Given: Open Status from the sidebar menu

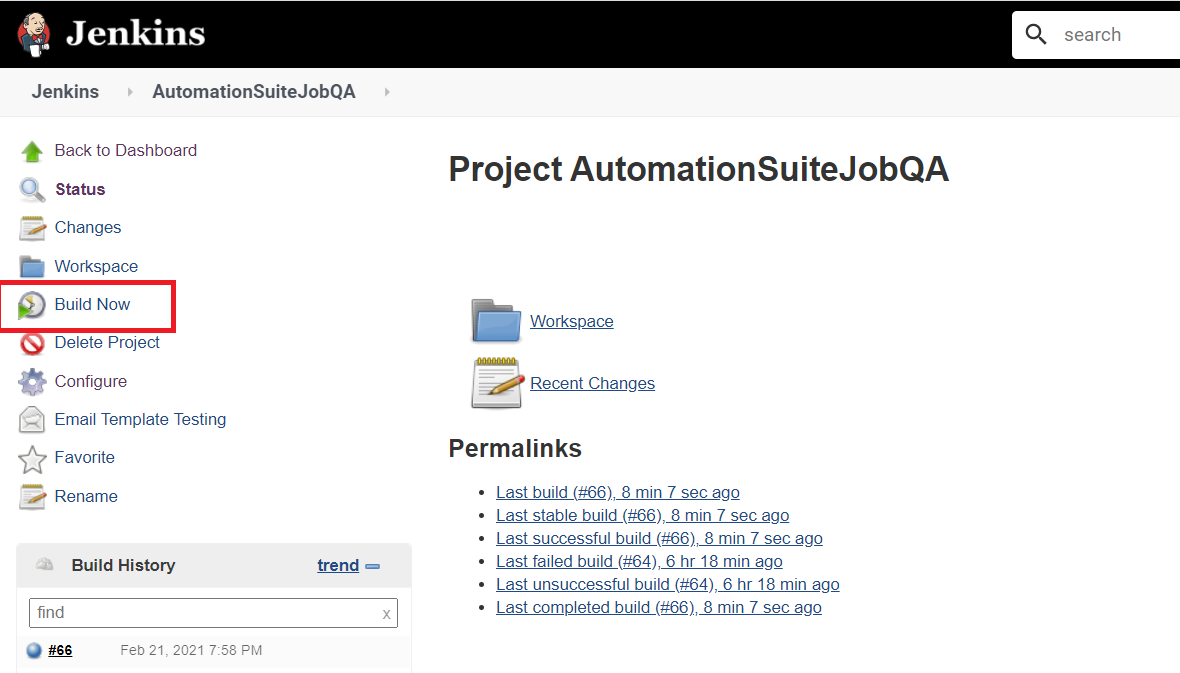Looking at the screenshot, I should click(80, 189).
